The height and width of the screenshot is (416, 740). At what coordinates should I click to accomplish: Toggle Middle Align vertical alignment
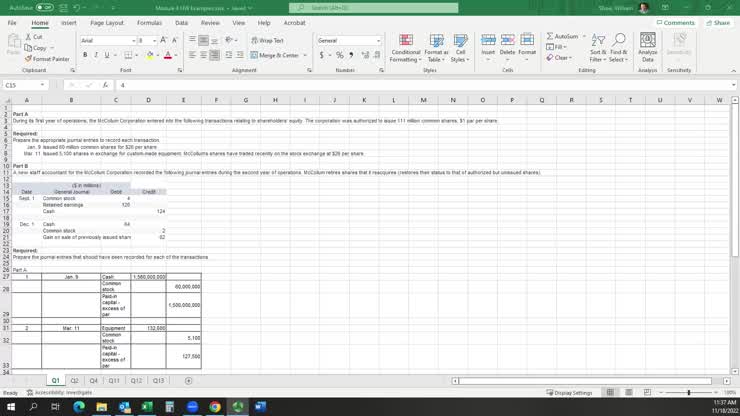tap(203, 41)
